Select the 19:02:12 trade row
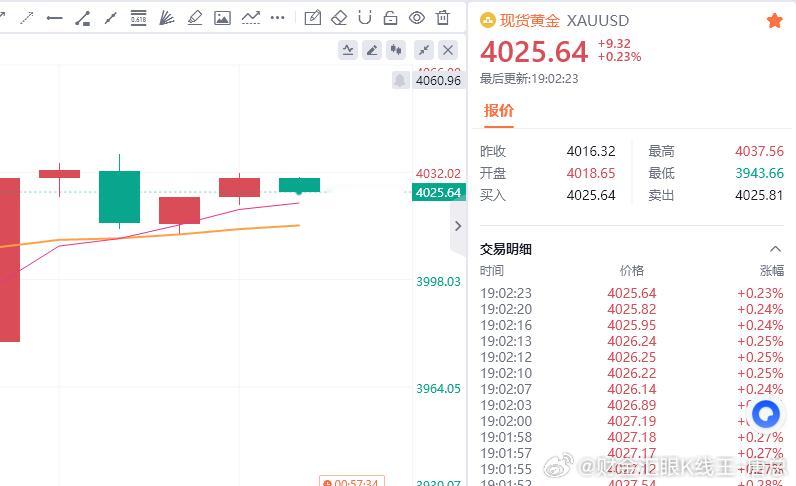The width and height of the screenshot is (796, 486). pos(632,357)
